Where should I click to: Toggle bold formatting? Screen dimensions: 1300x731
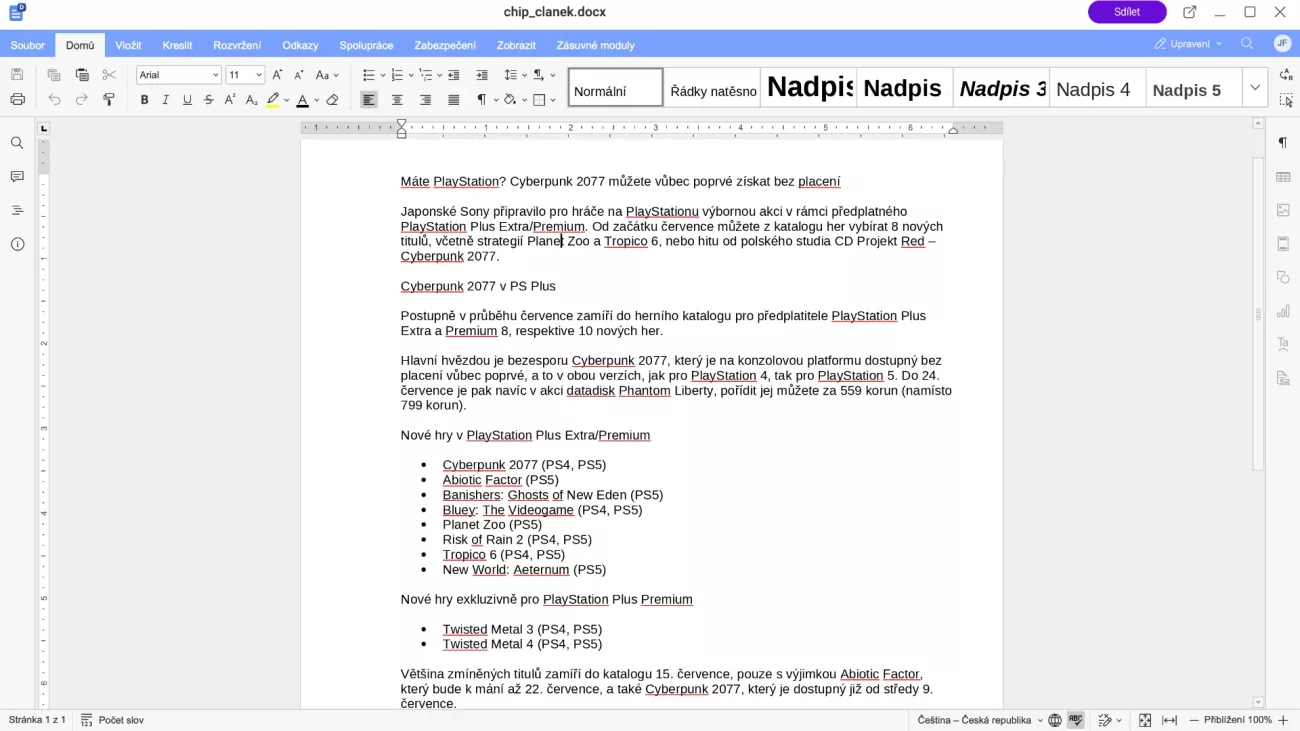pyautogui.click(x=144, y=100)
